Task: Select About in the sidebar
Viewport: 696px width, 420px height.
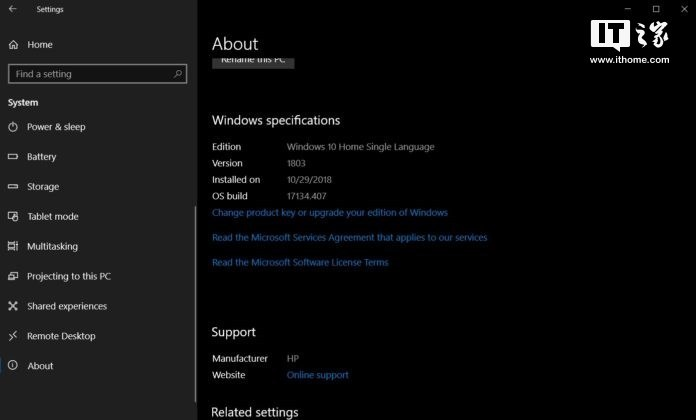Action: point(40,366)
